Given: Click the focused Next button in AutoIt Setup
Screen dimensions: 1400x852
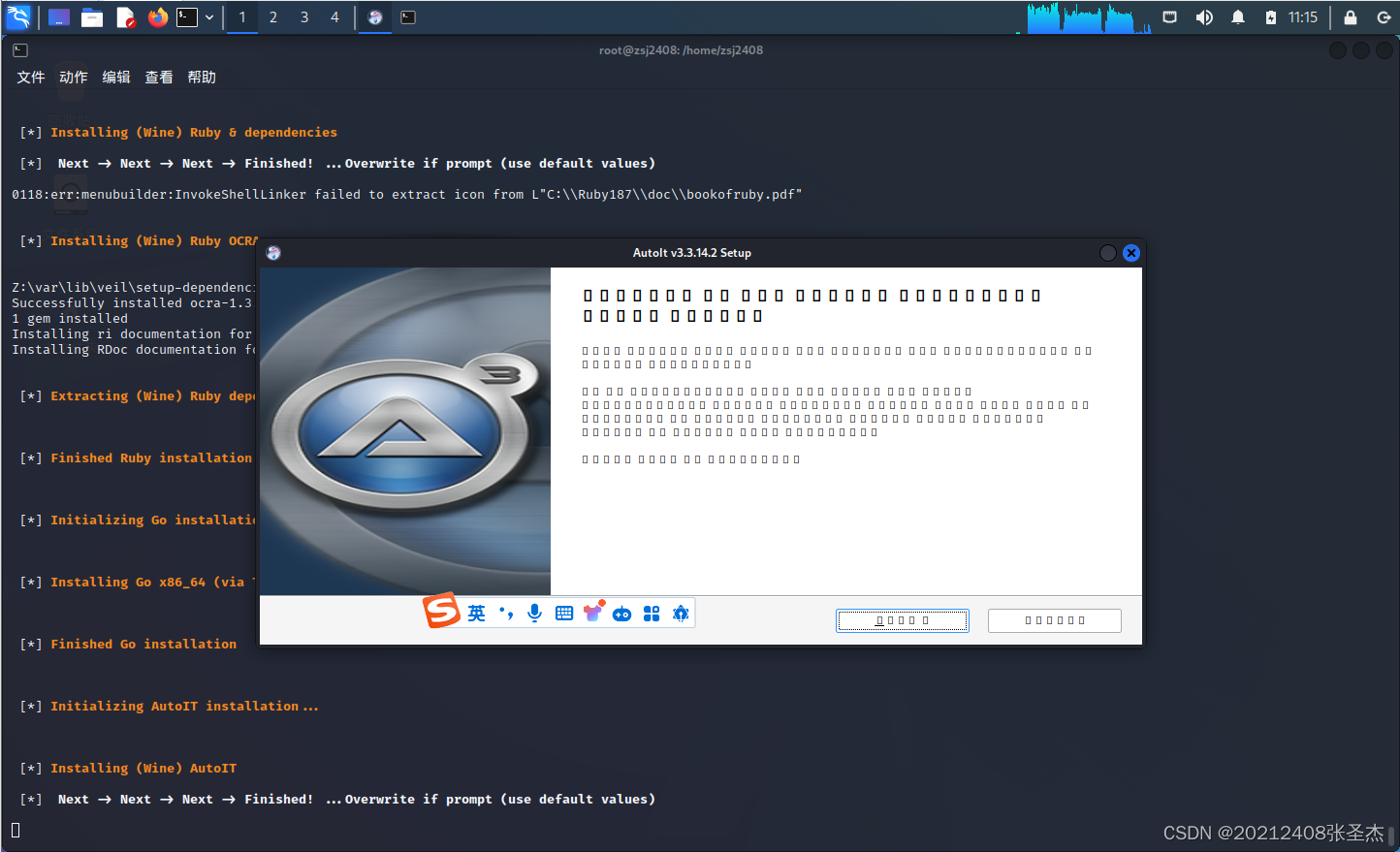Looking at the screenshot, I should (903, 620).
